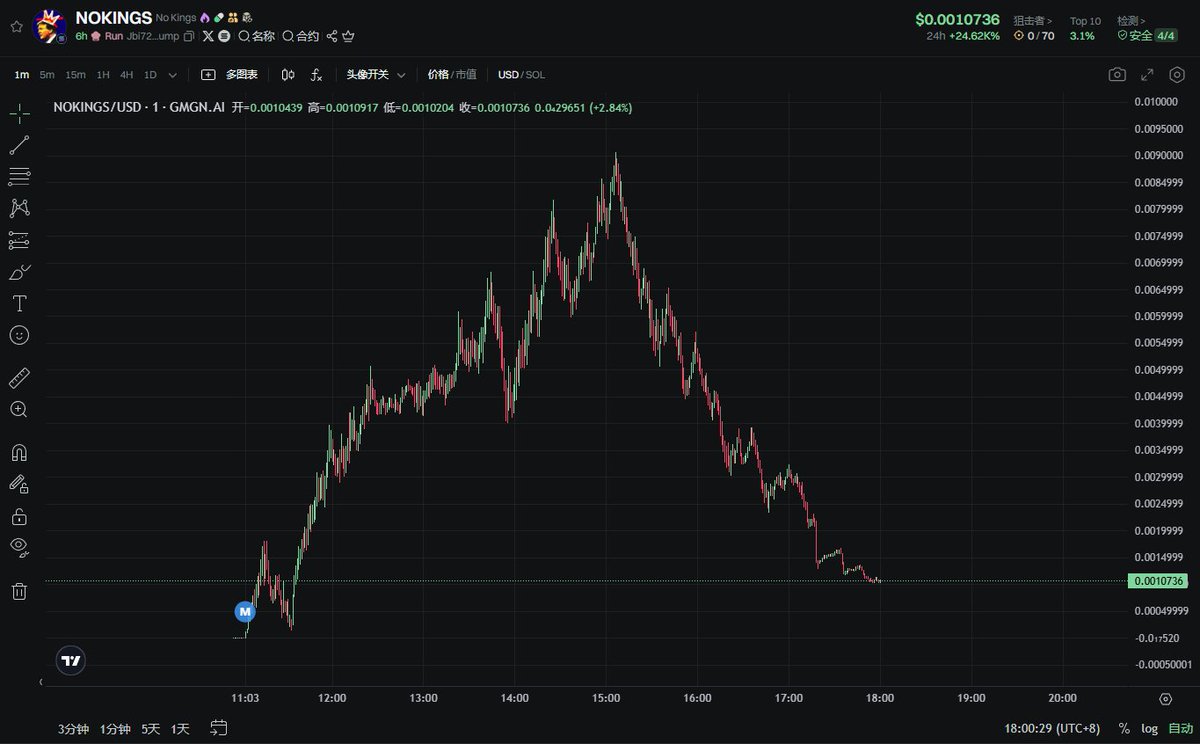This screenshot has width=1200, height=744.
Task: Select the trend line drawing tool
Action: [19, 145]
